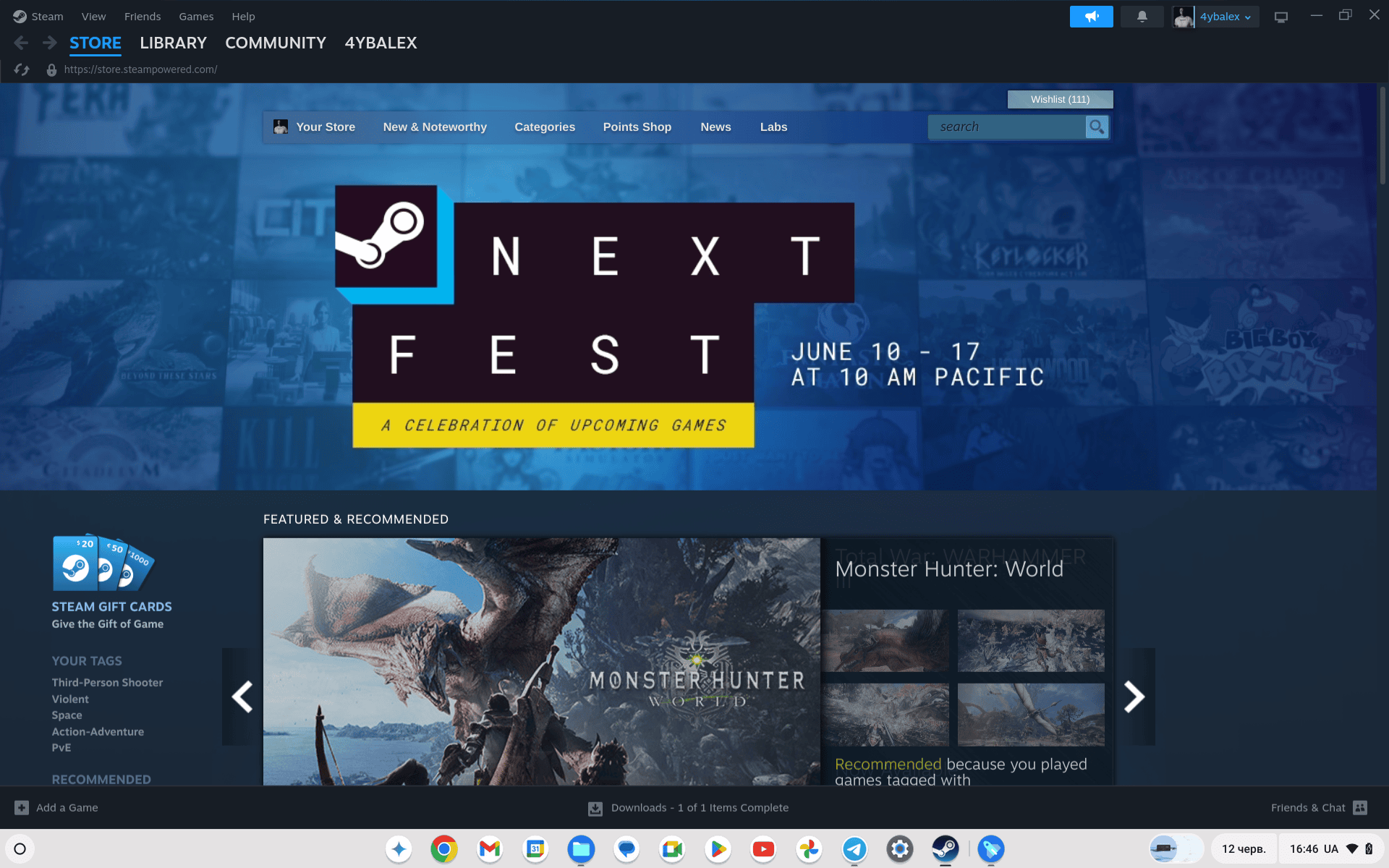Screen dimensions: 1389x868
Task: Expand the 4ybalex account dropdown
Action: point(1226,17)
